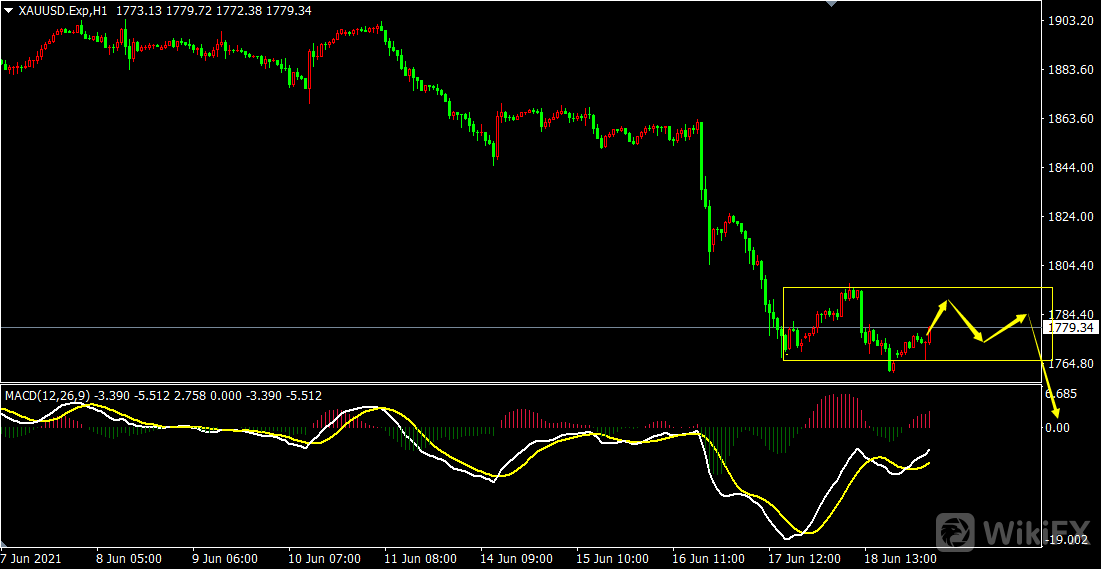This screenshot has width=1101, height=569.
Task: Click the yellow arrowhead at the zigzag low
Action: point(984,340)
